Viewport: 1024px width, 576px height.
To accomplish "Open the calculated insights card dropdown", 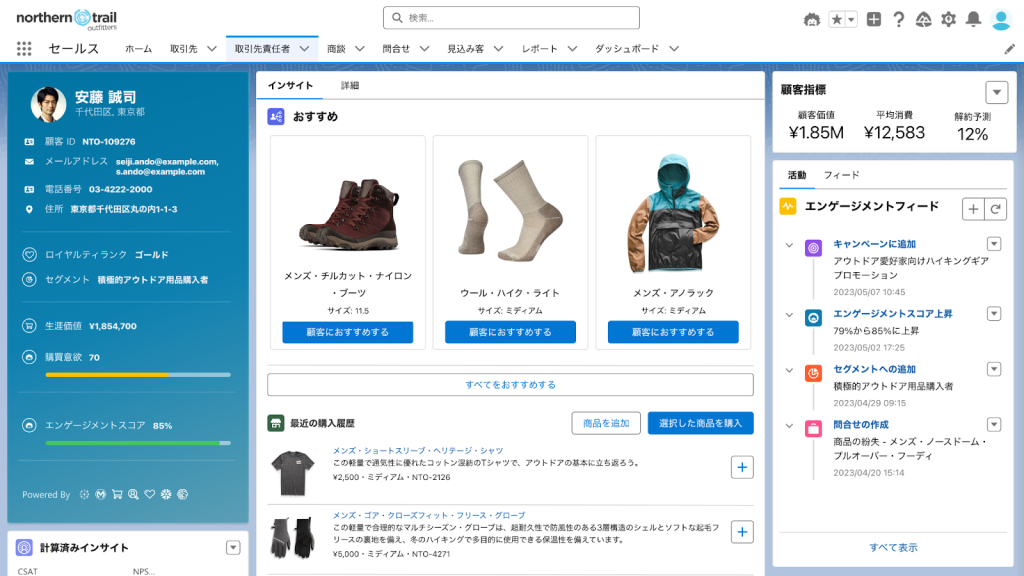I will [233, 547].
